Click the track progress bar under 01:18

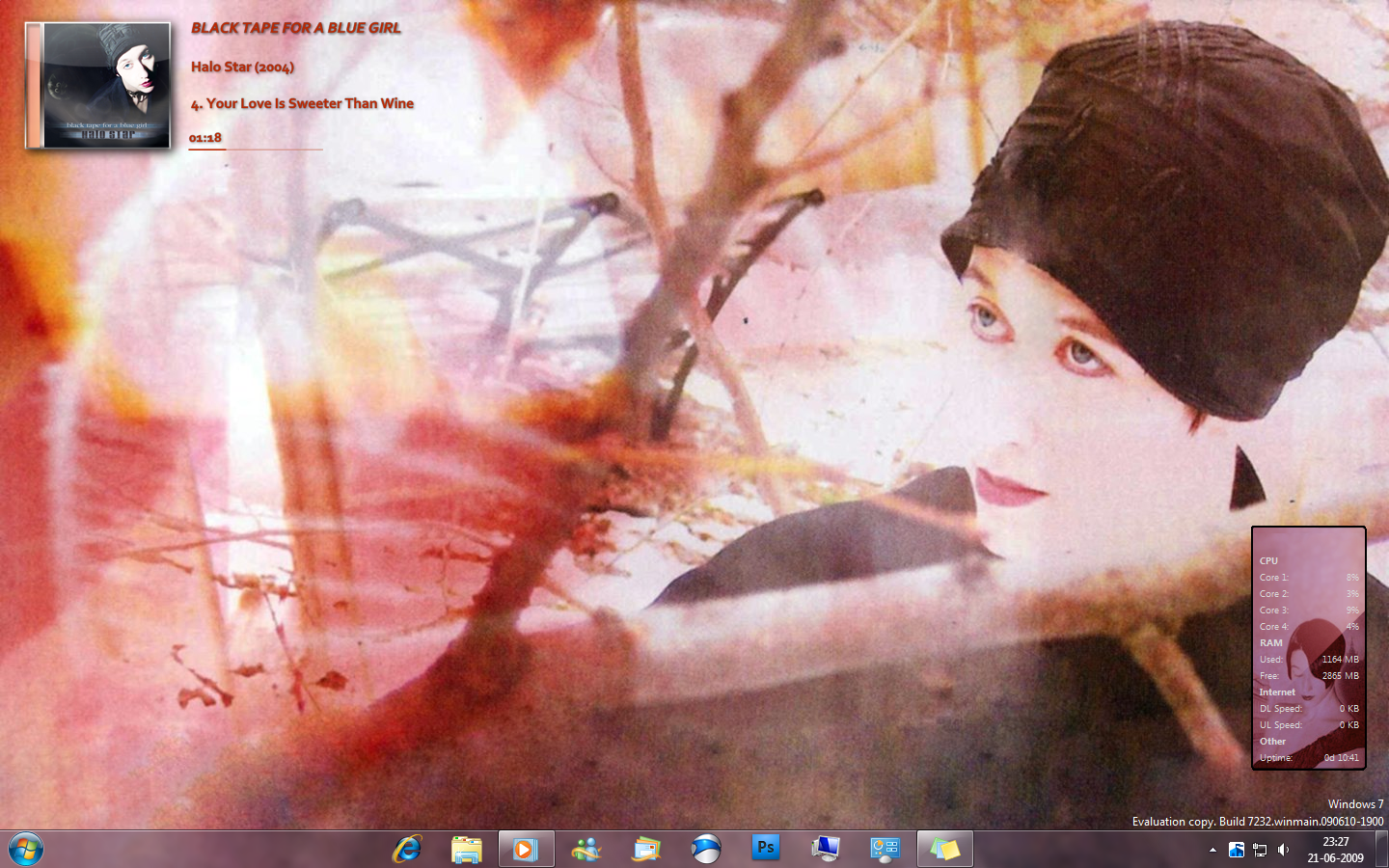256,149
